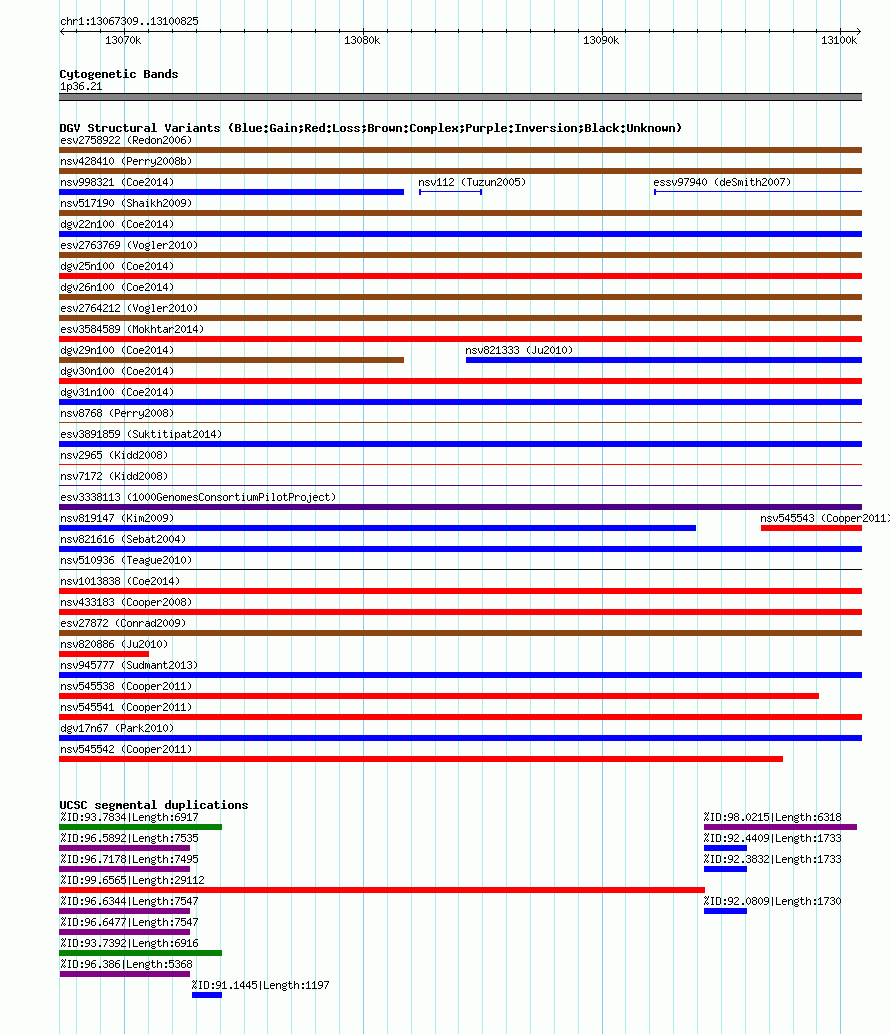Click the 13080k ruler position
This screenshot has width=890, height=1034.
tap(362, 40)
